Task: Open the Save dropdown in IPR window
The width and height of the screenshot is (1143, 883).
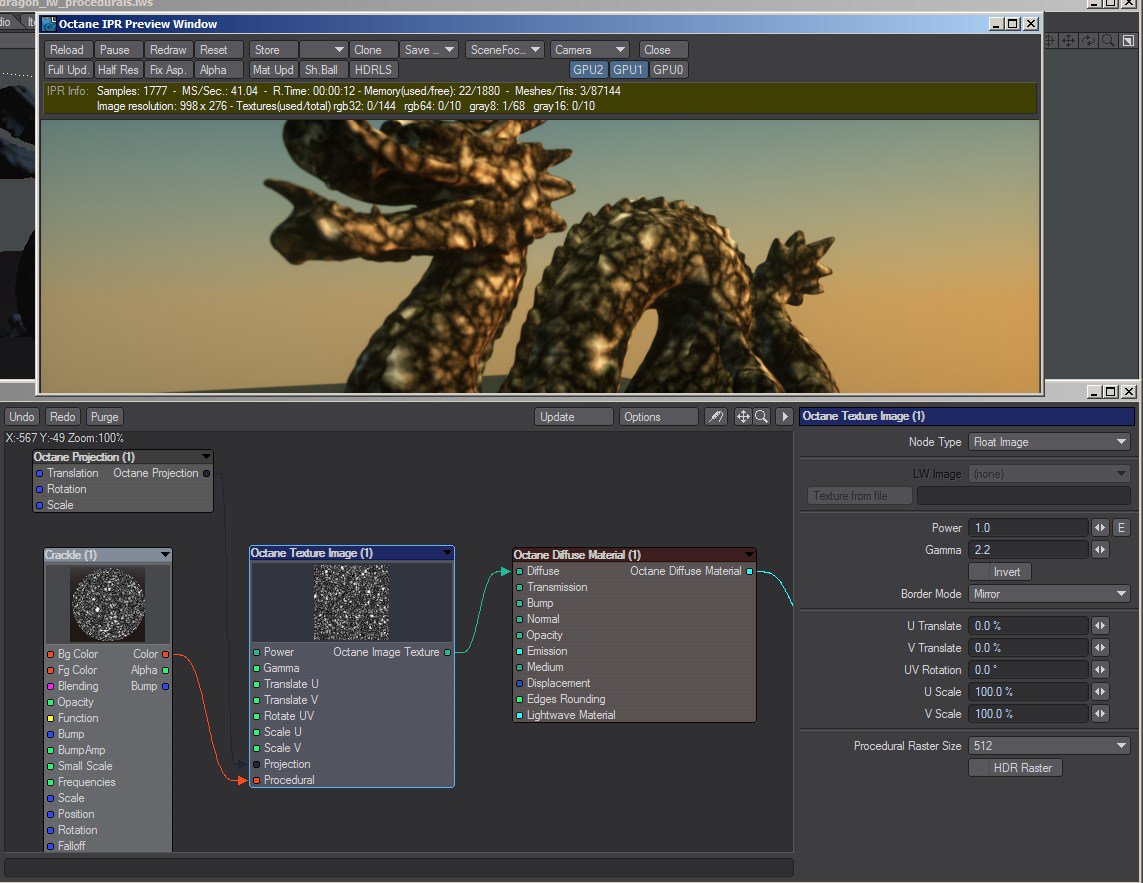Action: (429, 50)
